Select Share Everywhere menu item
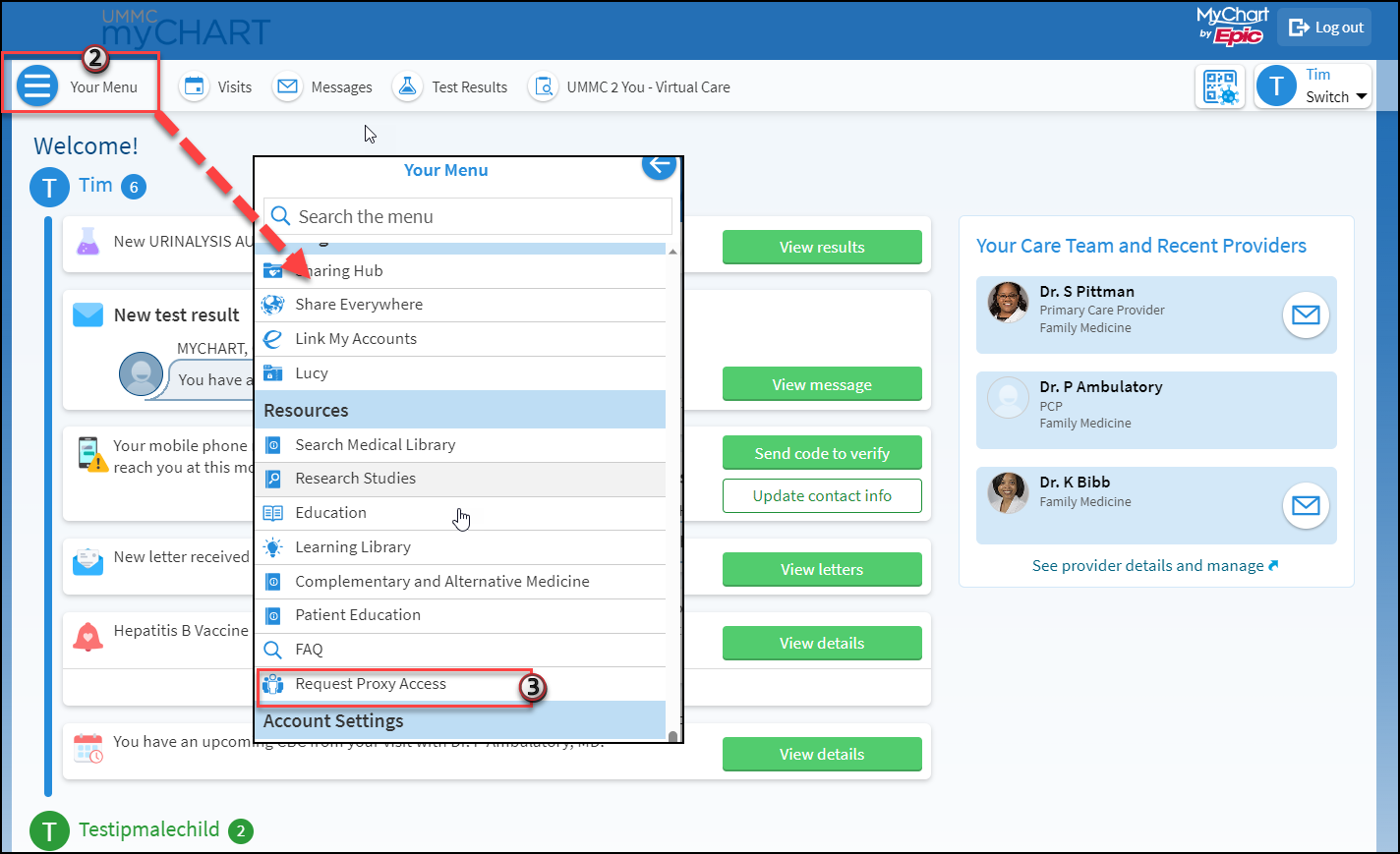This screenshot has height=854, width=1400. [460, 305]
